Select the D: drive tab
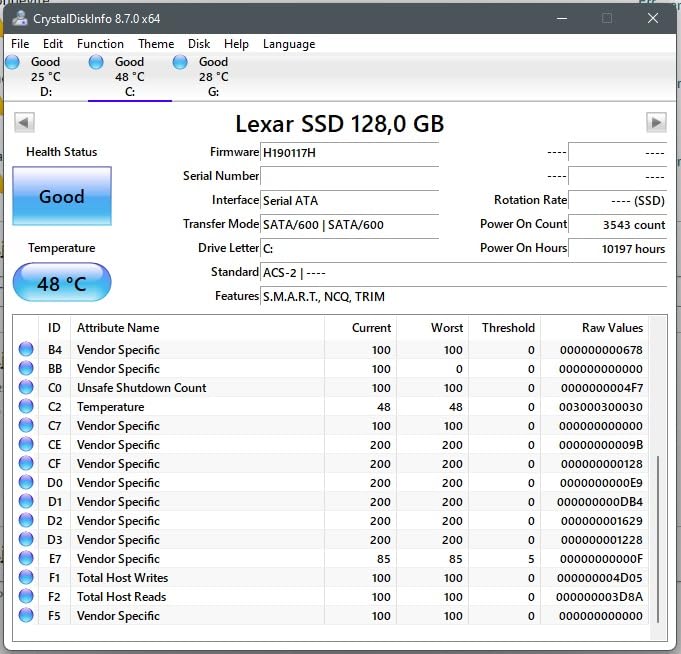The image size is (681, 654). [46, 77]
